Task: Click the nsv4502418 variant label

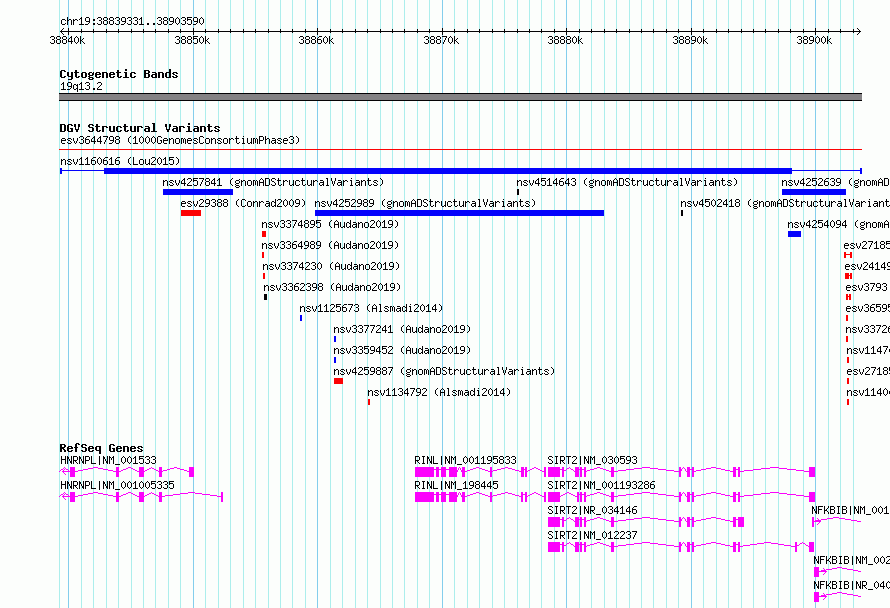Action: (x=785, y=203)
